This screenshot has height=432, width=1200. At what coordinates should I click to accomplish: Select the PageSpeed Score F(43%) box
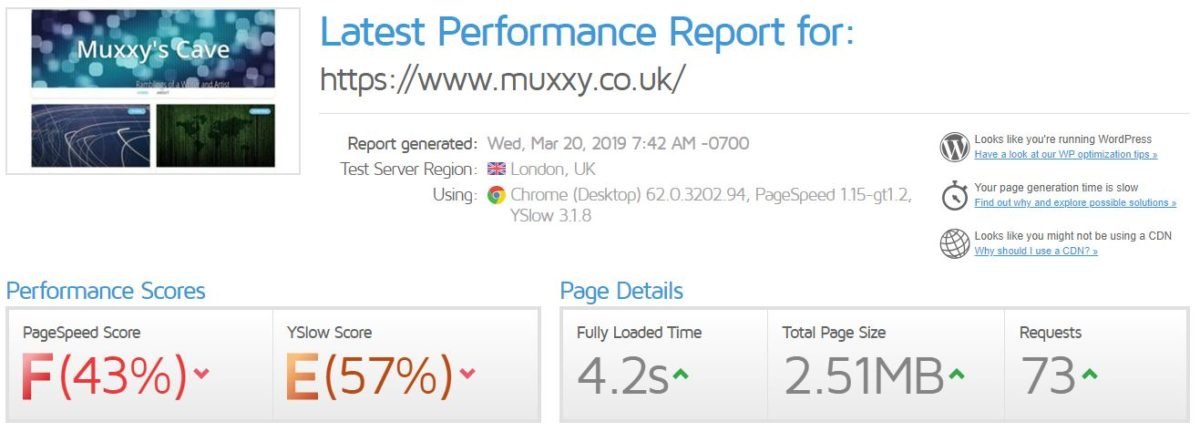[x=142, y=366]
